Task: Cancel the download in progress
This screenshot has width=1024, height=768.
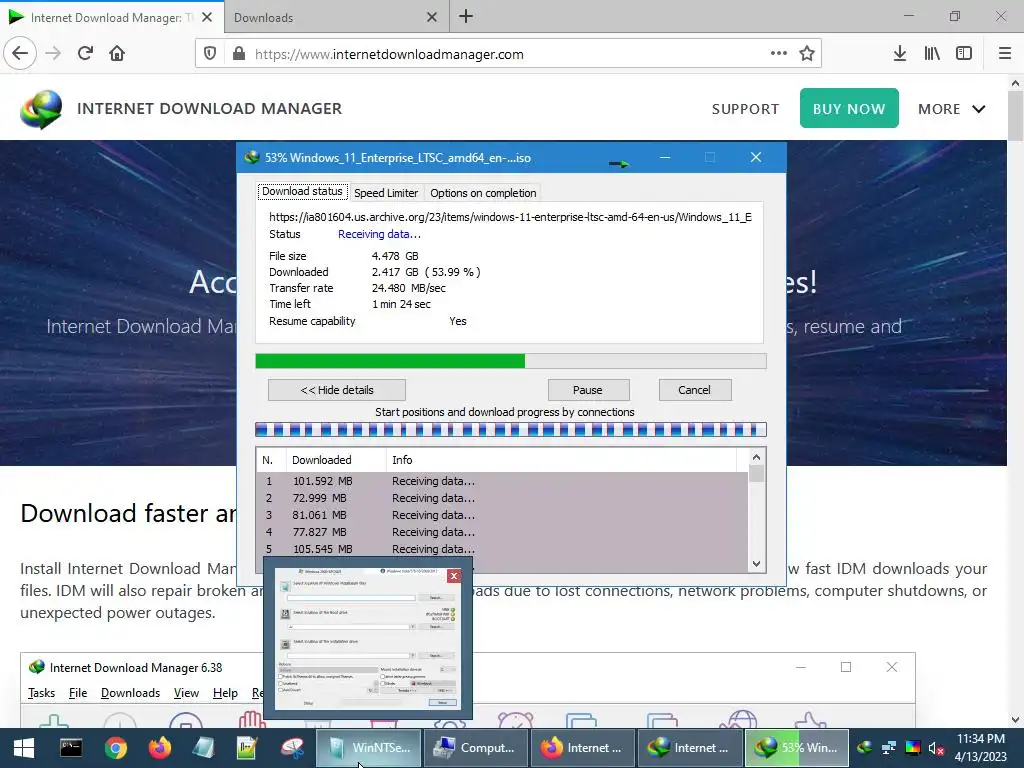Action: [694, 390]
